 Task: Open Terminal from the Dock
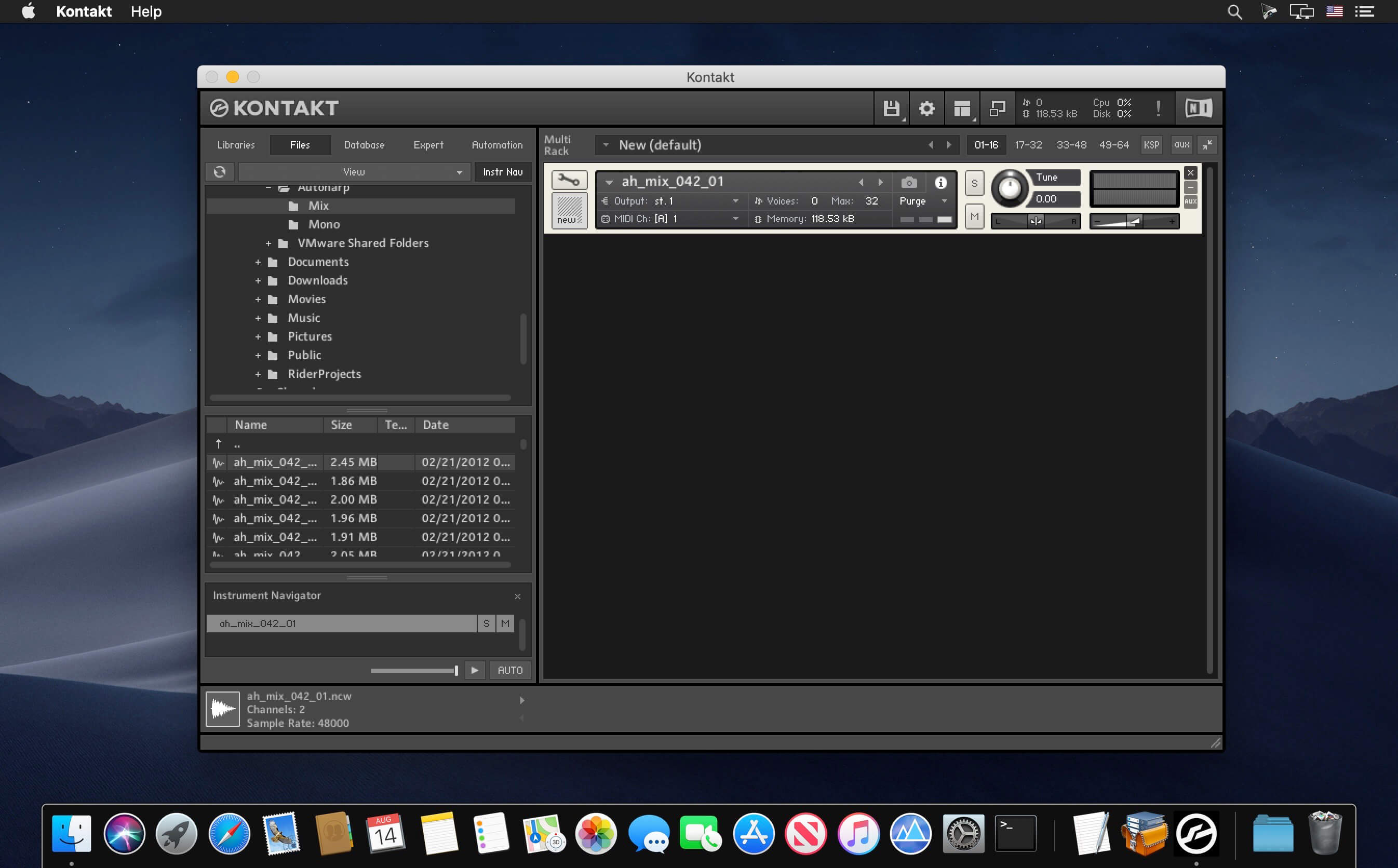tap(1016, 834)
